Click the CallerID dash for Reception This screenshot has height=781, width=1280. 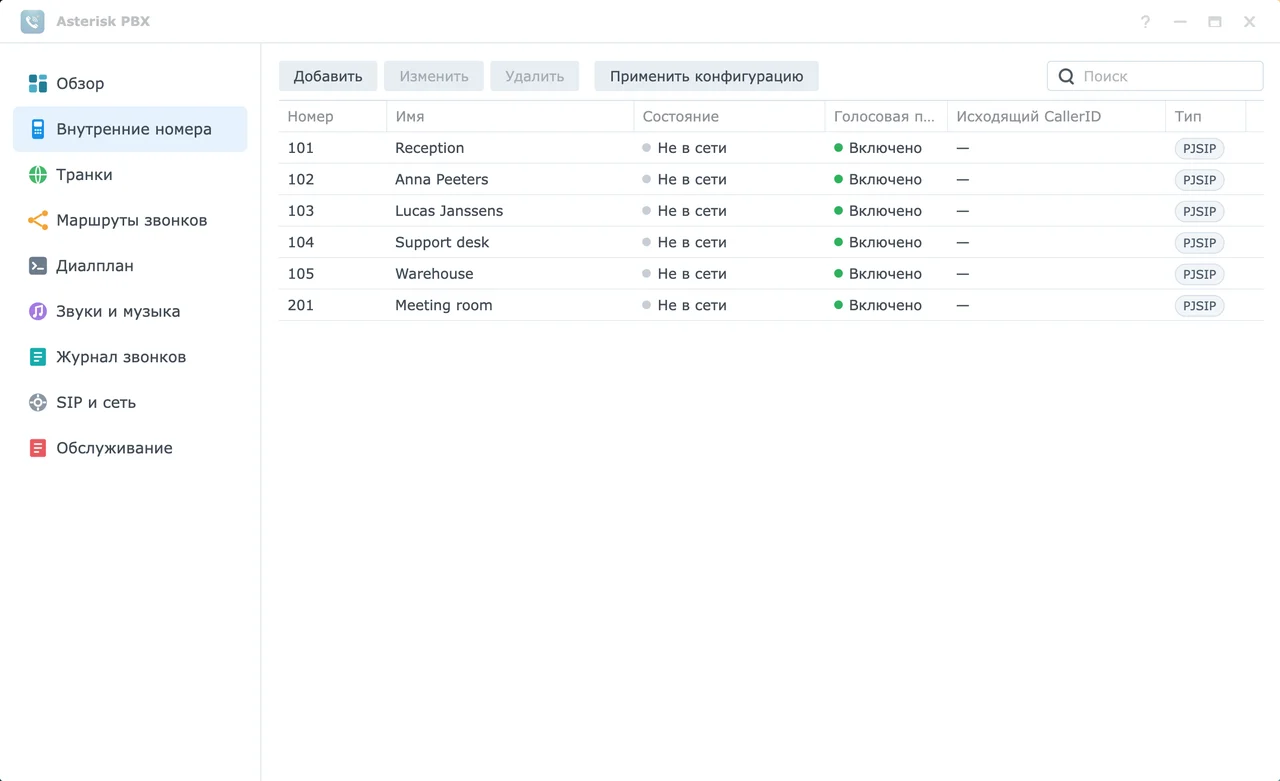pos(963,148)
